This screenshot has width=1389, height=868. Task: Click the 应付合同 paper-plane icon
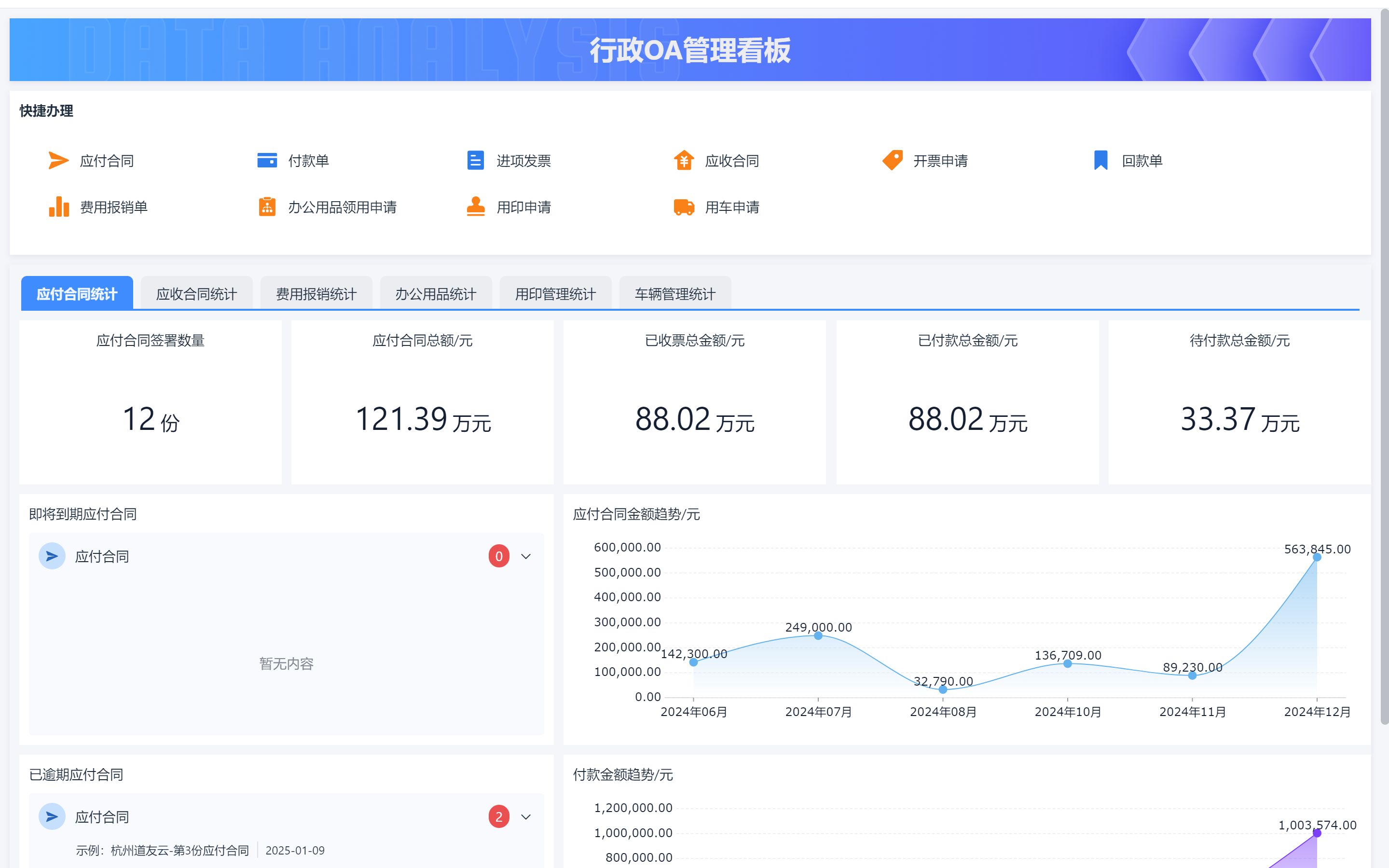coord(58,161)
